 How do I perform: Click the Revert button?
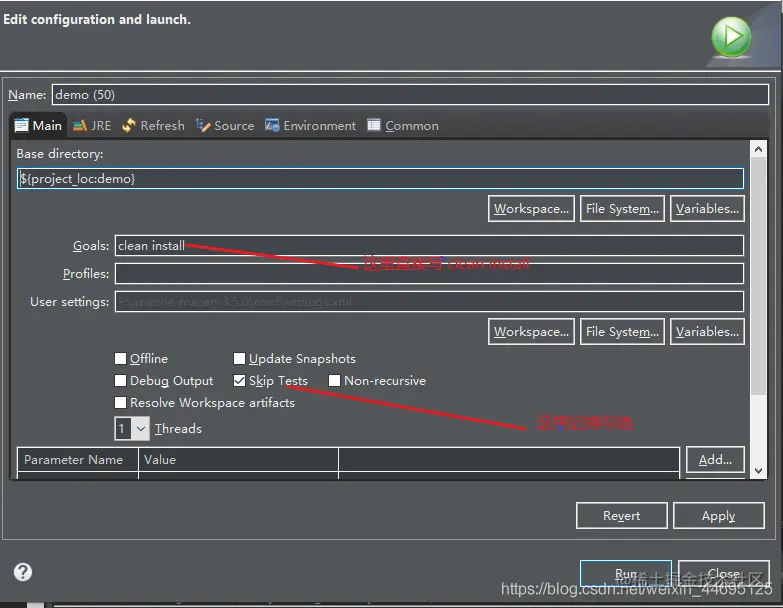pyautogui.click(x=621, y=515)
